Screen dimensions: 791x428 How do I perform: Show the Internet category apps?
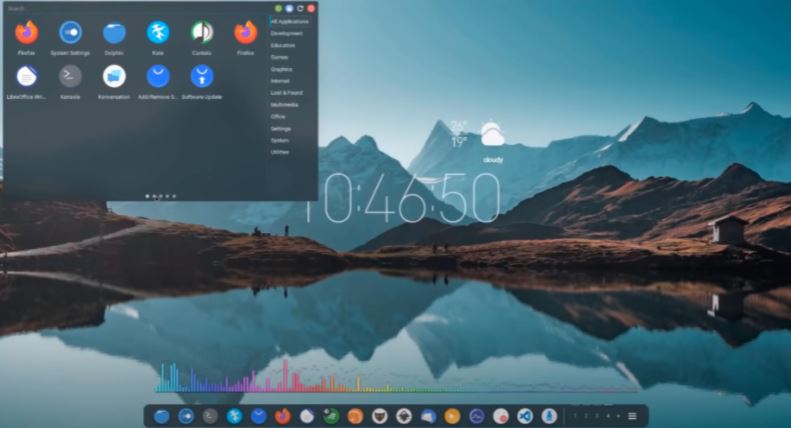click(x=280, y=81)
